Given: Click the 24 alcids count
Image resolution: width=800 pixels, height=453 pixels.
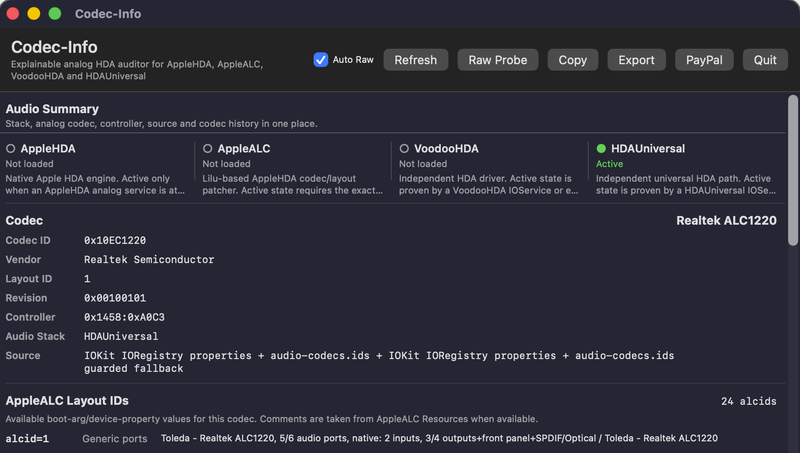Looking at the screenshot, I should pyautogui.click(x=748, y=401).
